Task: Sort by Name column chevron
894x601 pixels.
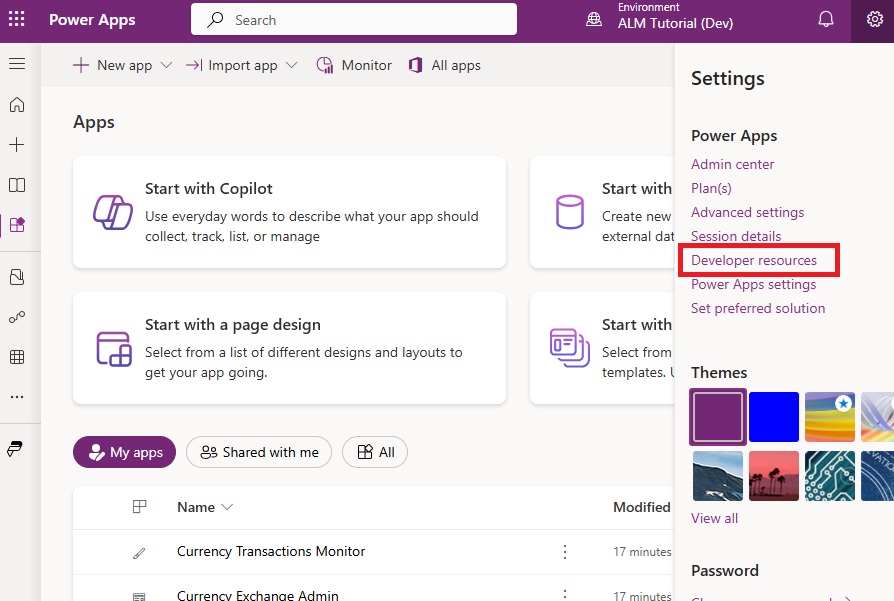Action: pos(227,507)
